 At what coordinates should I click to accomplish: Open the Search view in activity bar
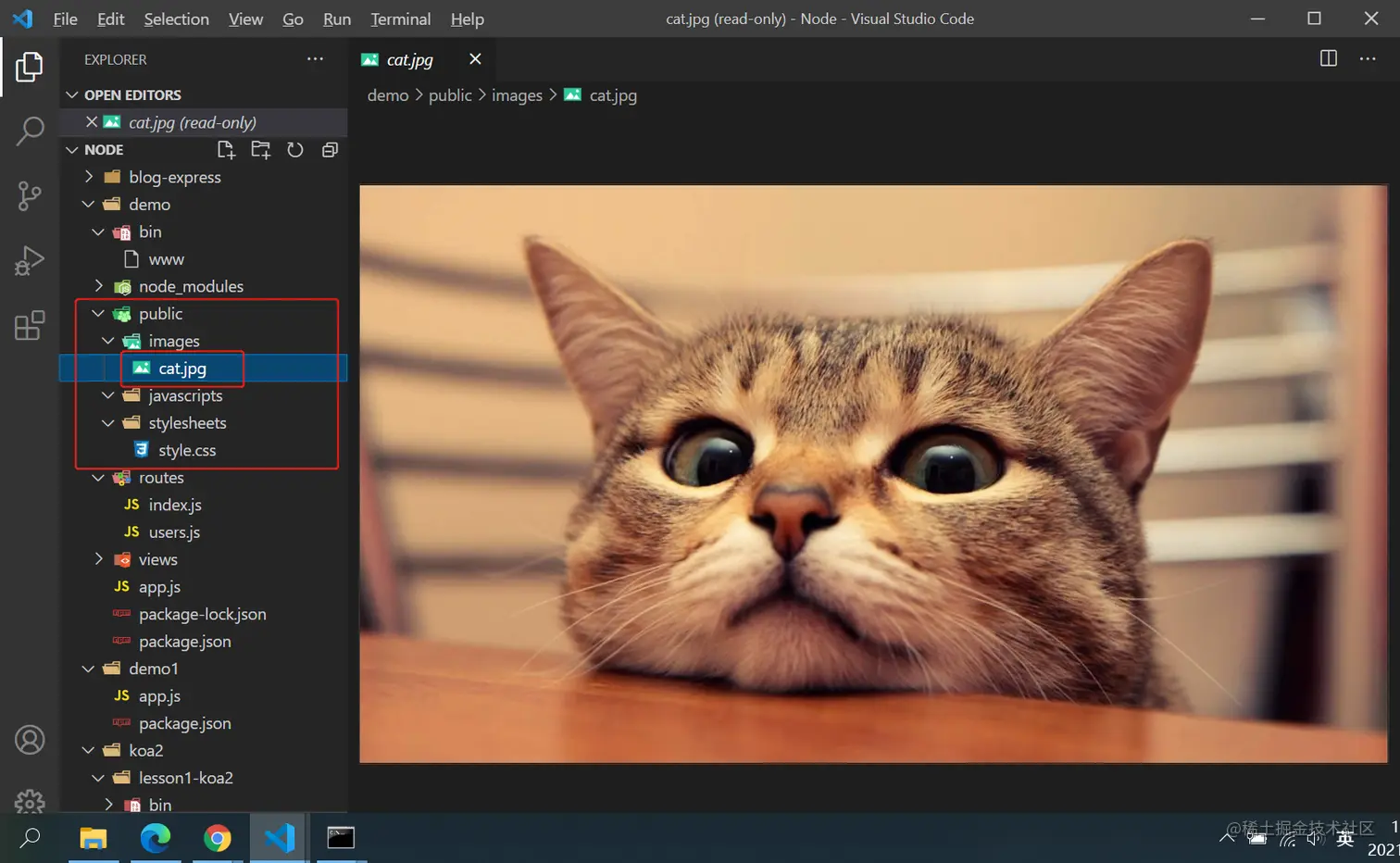[30, 131]
